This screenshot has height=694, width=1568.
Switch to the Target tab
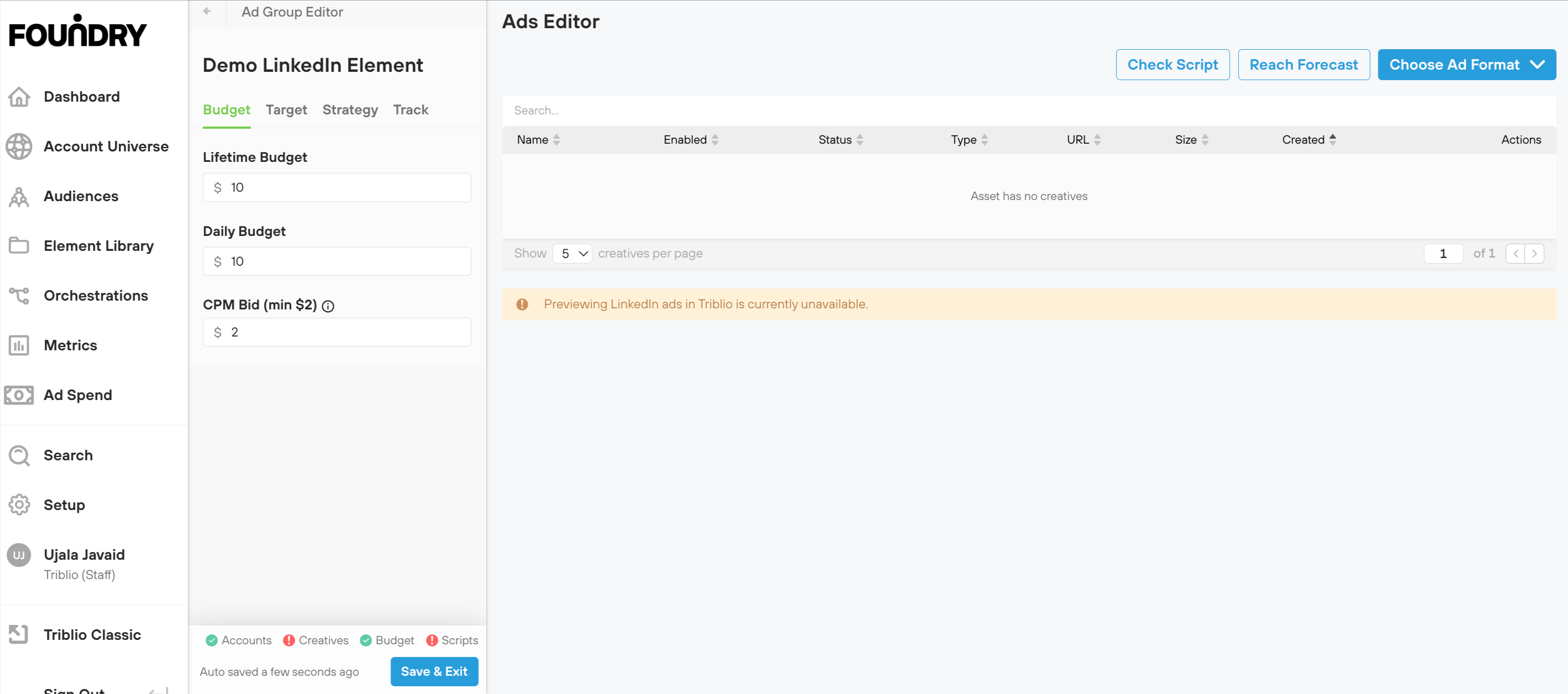[286, 110]
